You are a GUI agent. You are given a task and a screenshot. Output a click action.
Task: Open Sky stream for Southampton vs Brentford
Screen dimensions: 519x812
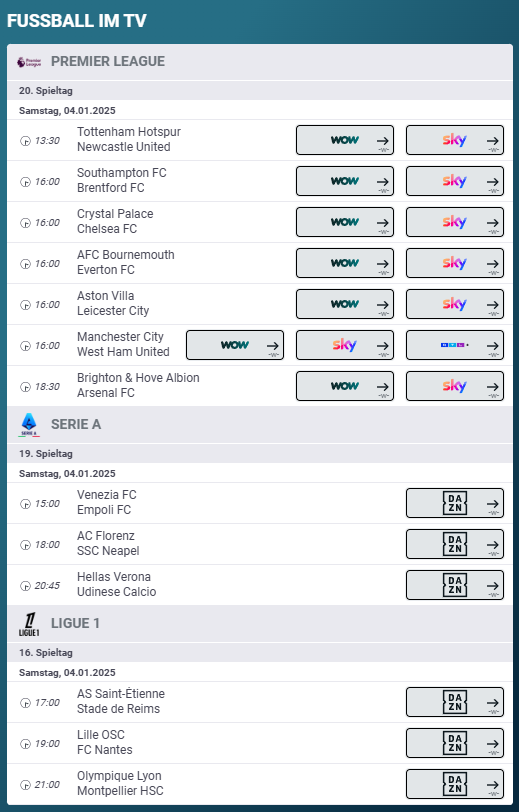click(x=455, y=181)
